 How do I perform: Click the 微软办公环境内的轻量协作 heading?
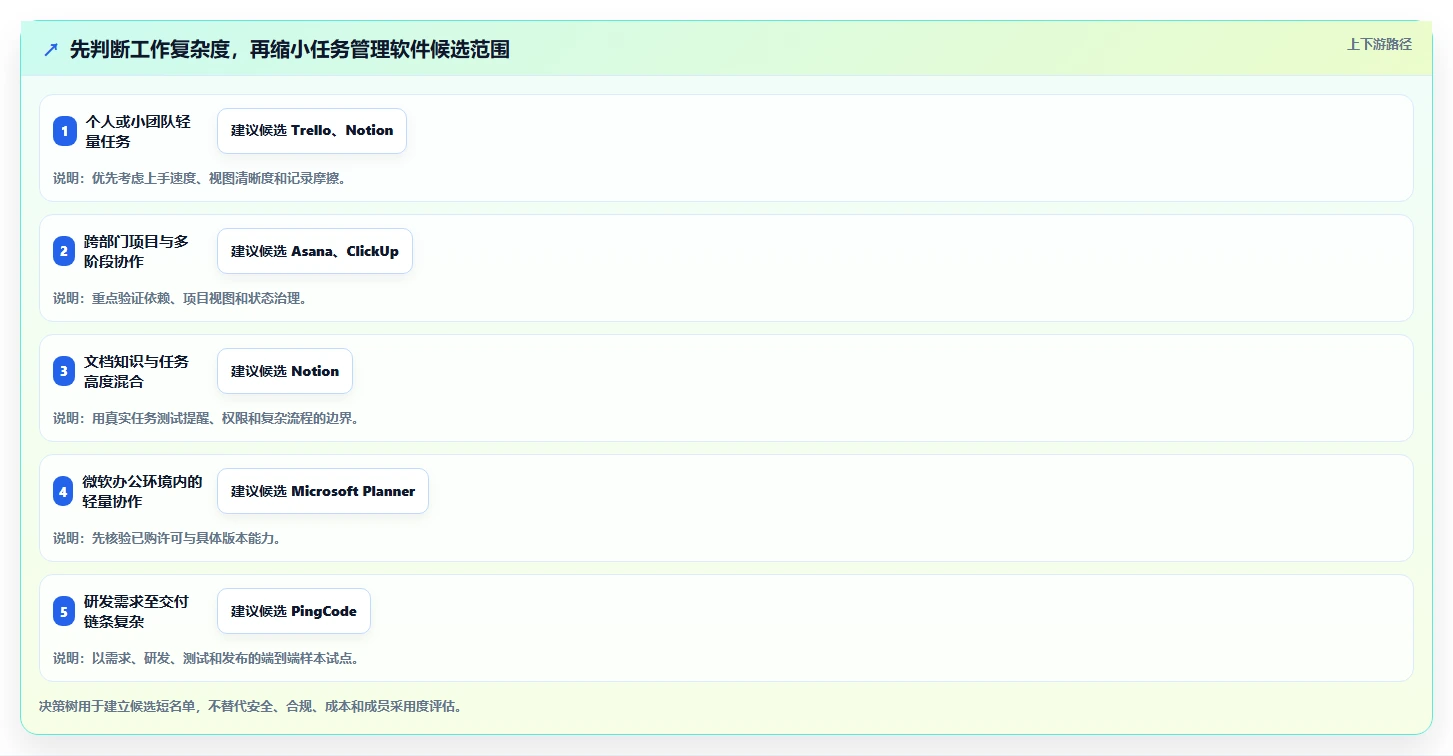click(143, 491)
